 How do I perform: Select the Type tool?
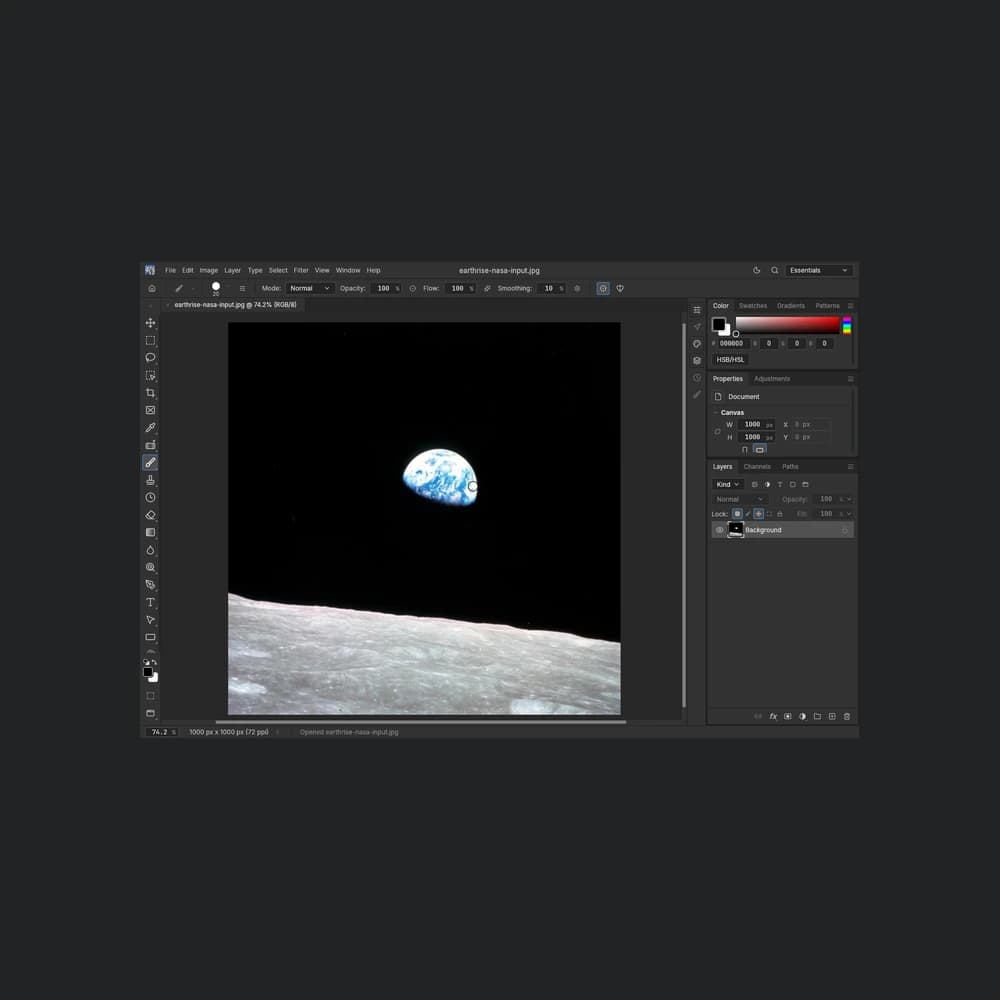[151, 602]
